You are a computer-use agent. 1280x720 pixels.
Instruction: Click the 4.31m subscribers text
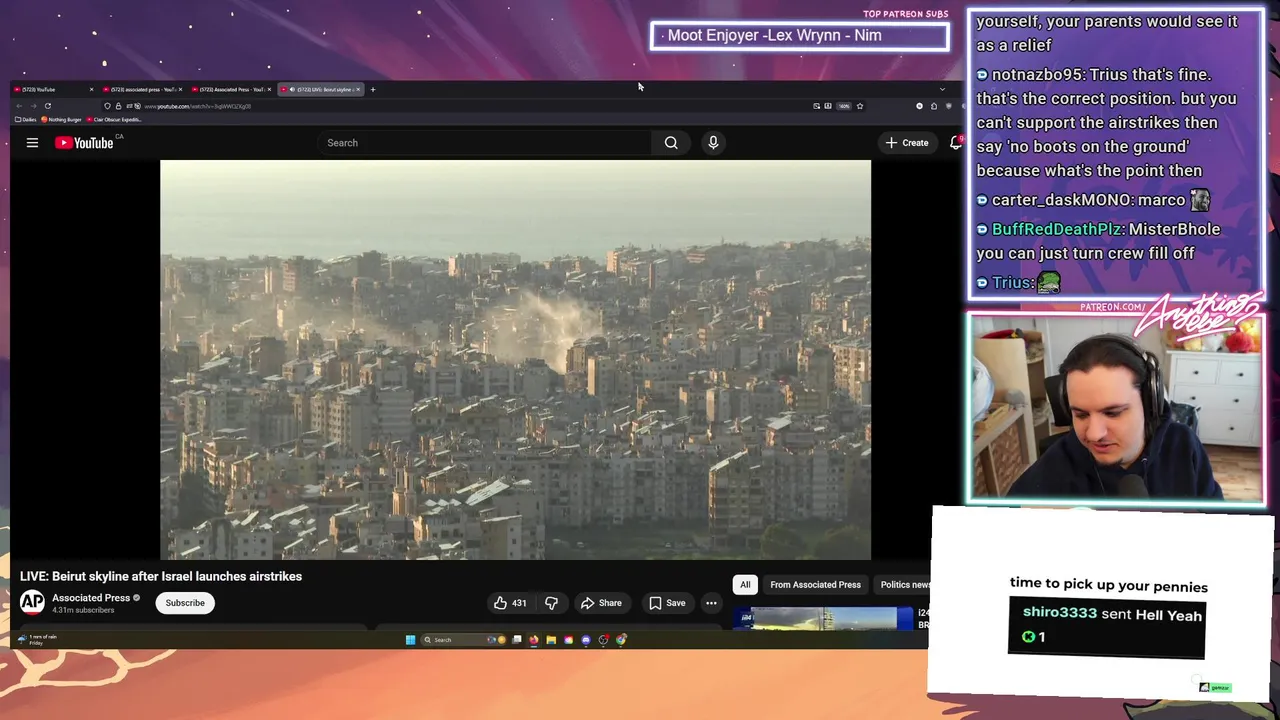coord(83,610)
